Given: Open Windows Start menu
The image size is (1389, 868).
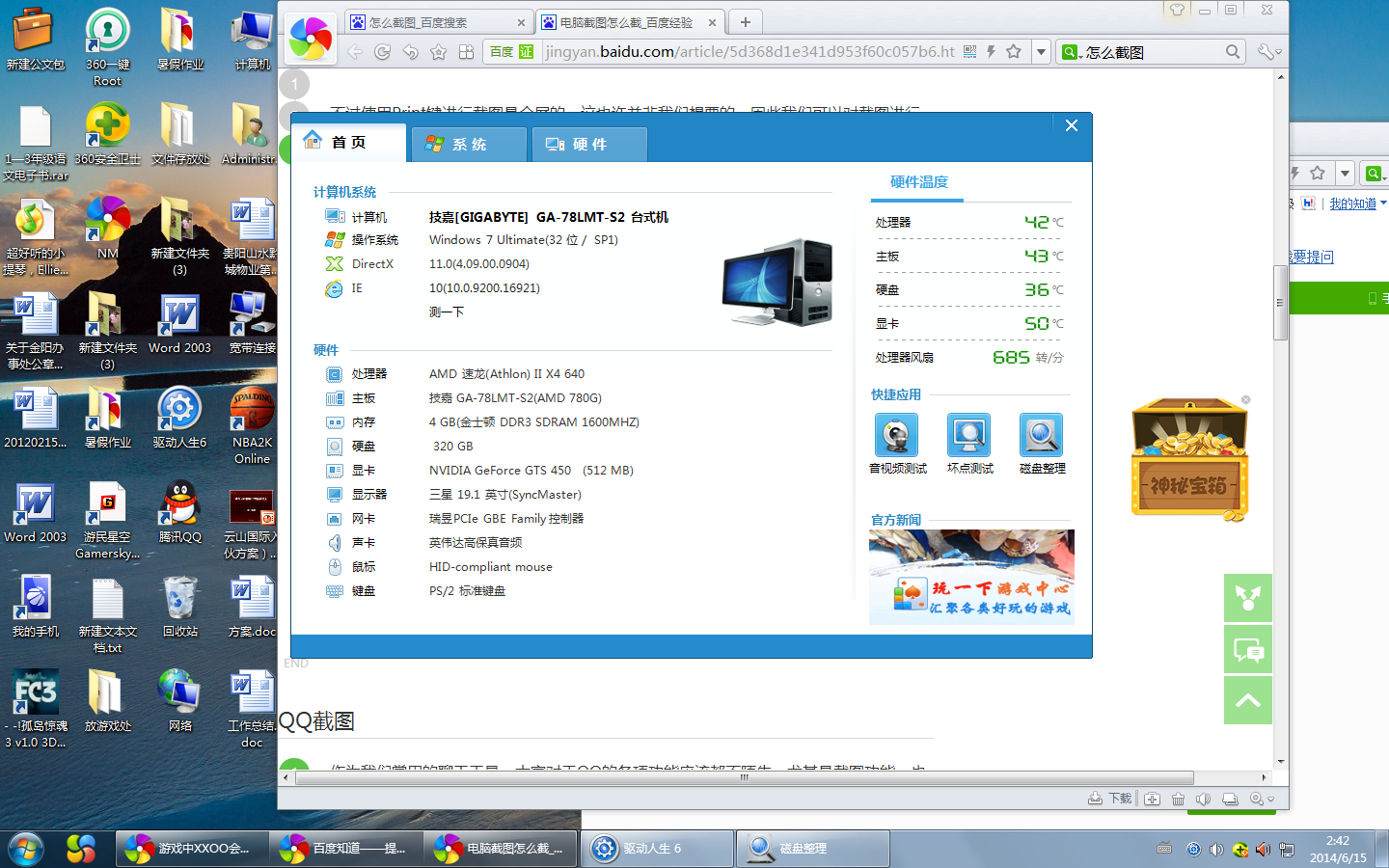Looking at the screenshot, I should (26, 849).
